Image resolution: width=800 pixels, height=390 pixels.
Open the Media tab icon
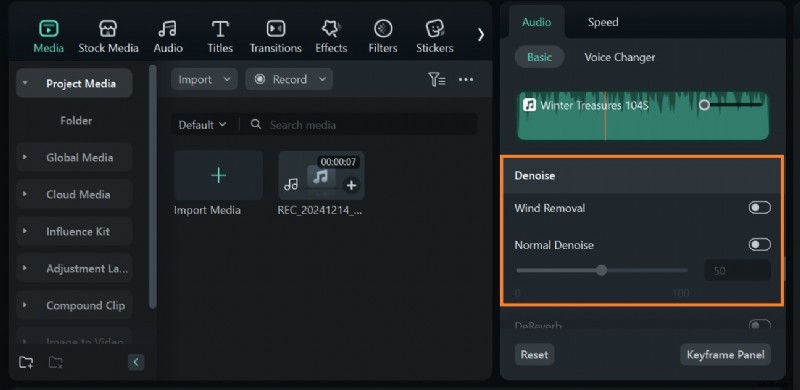(x=48, y=29)
